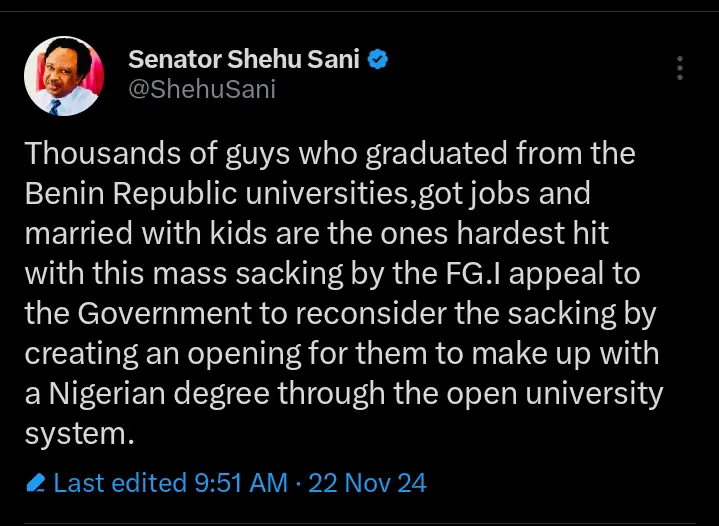The height and width of the screenshot is (526, 719).
Task: Click the final word system. in tweet
Action: pos(79,434)
